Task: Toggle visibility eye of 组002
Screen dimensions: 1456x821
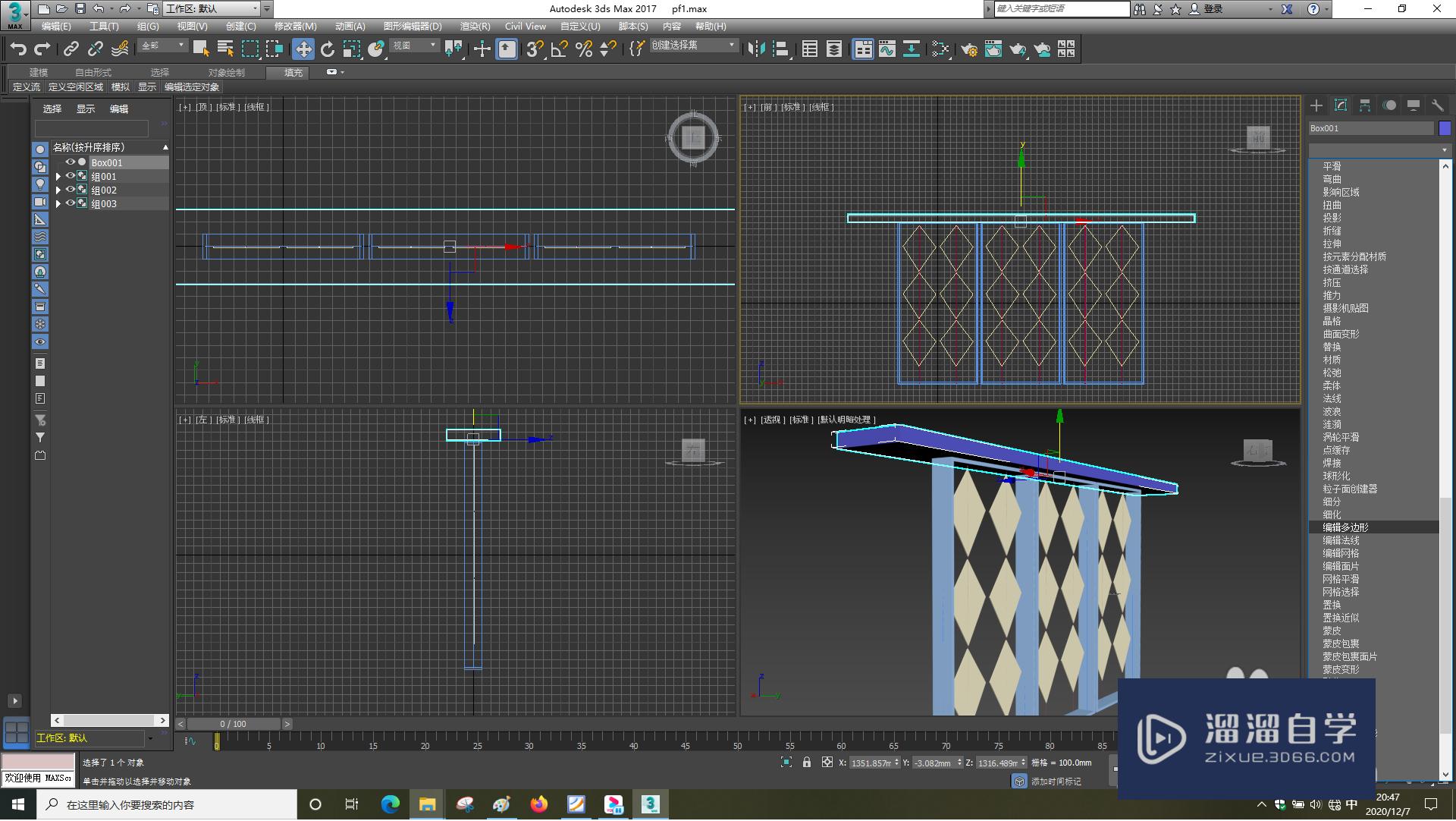Action: click(x=70, y=190)
